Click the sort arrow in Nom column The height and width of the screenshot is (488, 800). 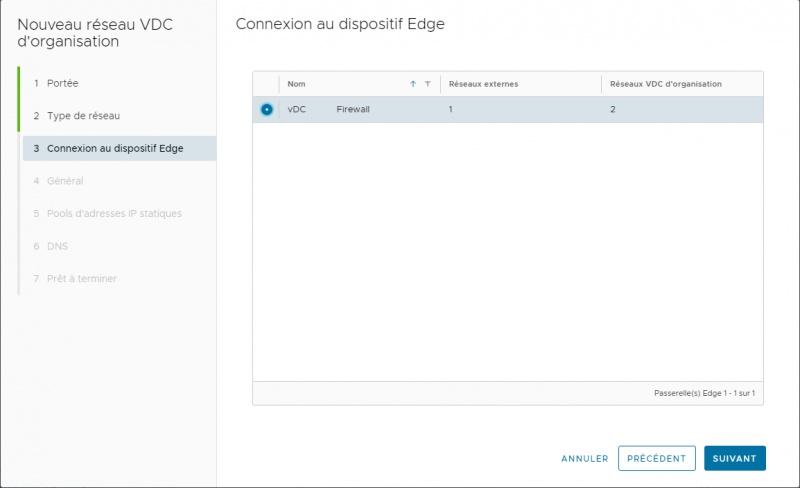coord(413,84)
